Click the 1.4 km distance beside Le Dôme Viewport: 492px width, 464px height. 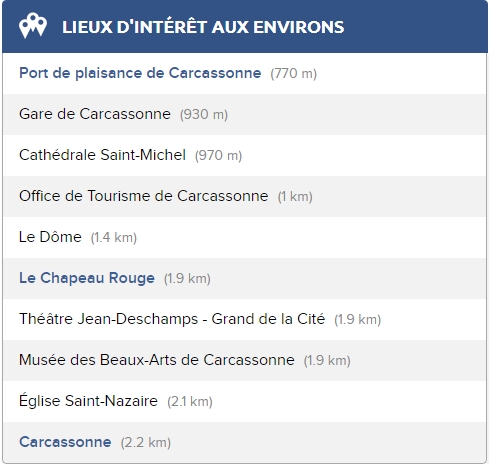(x=114, y=238)
